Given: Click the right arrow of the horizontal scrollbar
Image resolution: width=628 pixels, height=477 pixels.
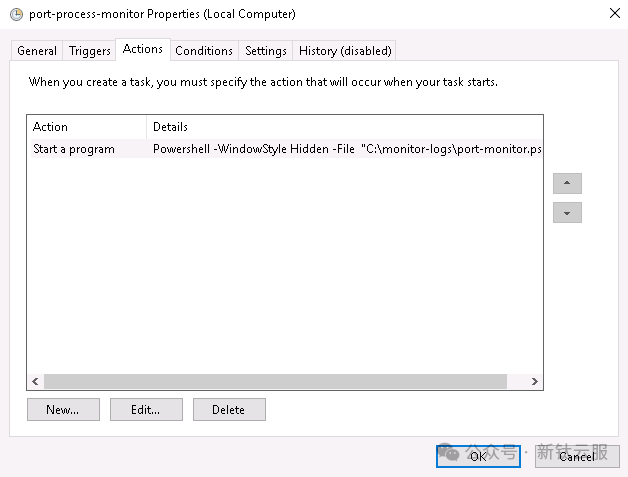Looking at the screenshot, I should 535,381.
